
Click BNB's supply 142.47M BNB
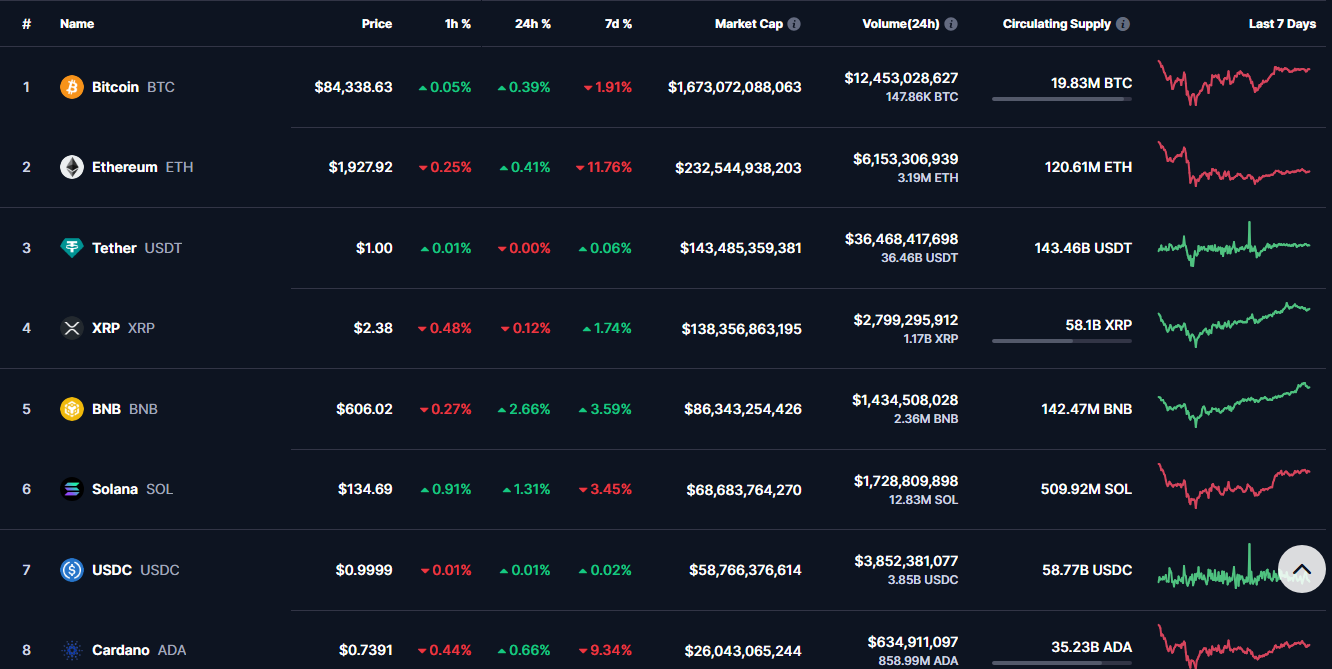coord(1087,409)
